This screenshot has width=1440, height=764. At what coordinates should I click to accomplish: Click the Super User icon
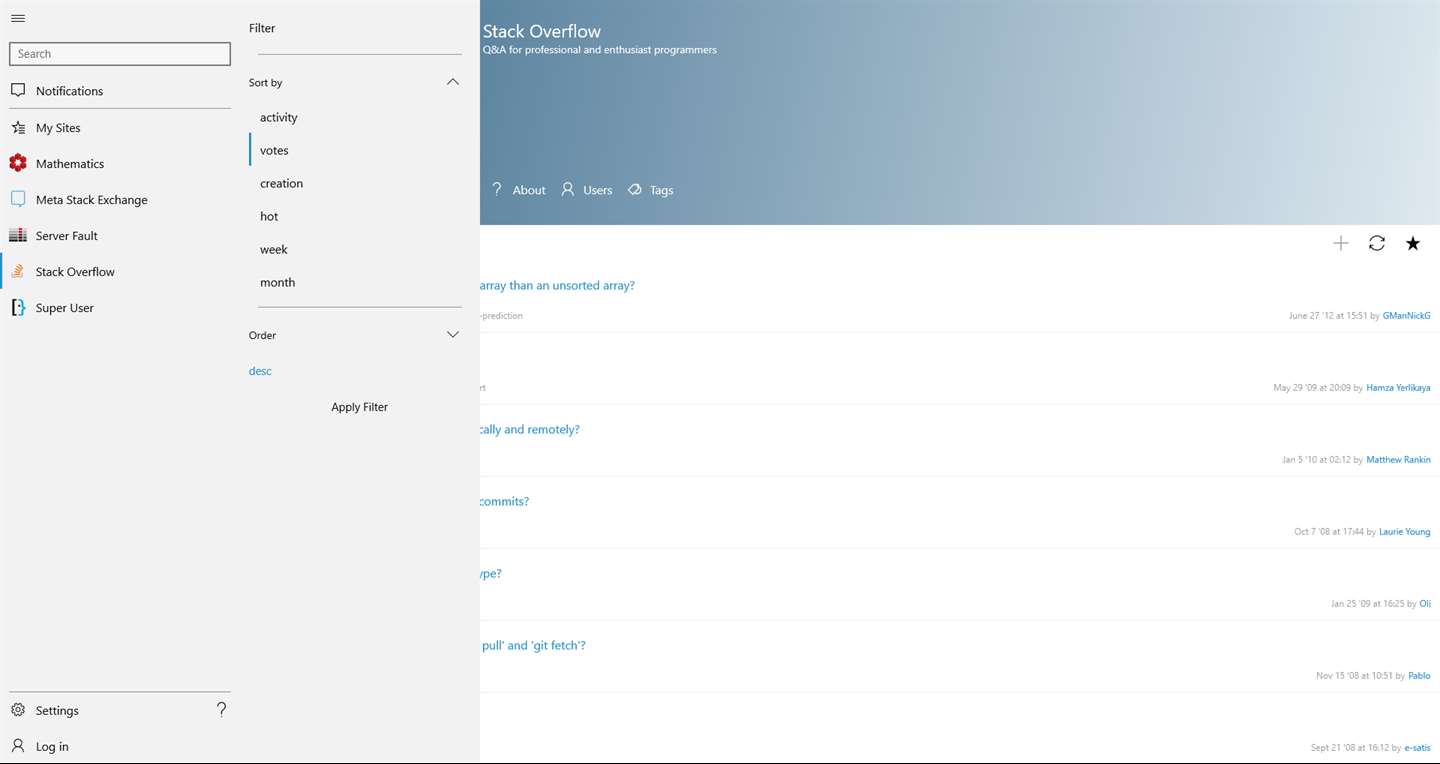18,307
